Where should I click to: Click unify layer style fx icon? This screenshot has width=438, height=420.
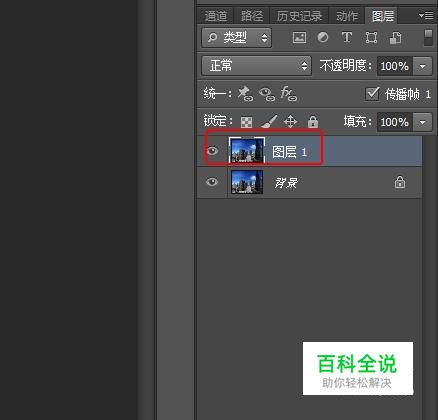pos(288,94)
